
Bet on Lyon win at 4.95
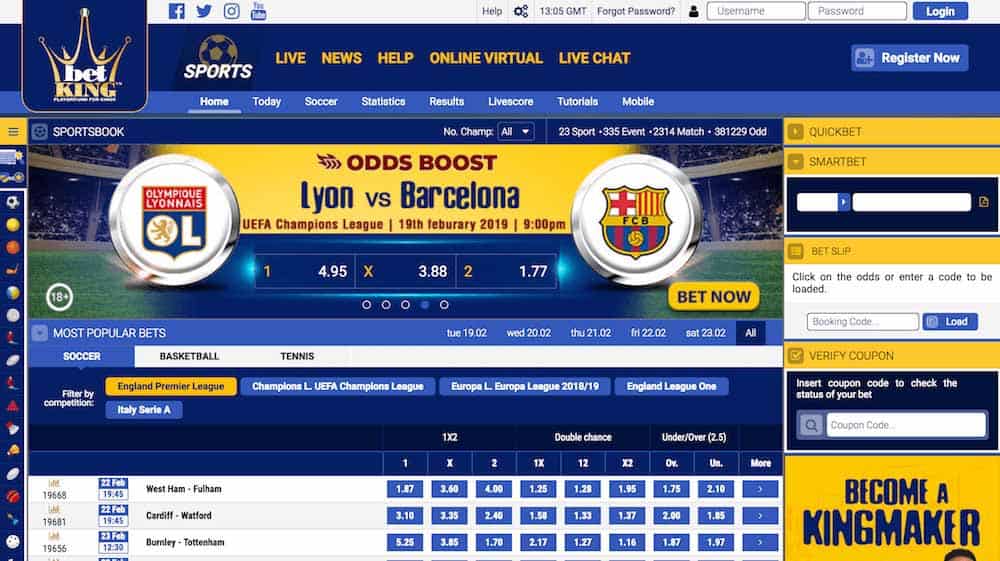click(305, 272)
